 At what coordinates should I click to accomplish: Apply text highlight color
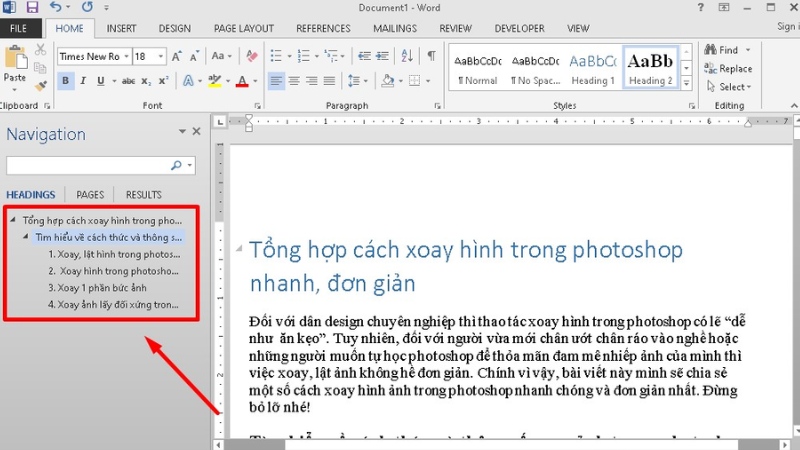(x=215, y=81)
